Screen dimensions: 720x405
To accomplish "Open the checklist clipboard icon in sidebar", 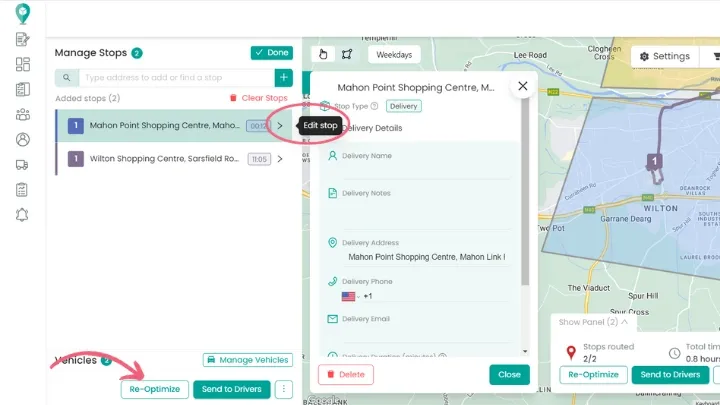I will click(22, 190).
